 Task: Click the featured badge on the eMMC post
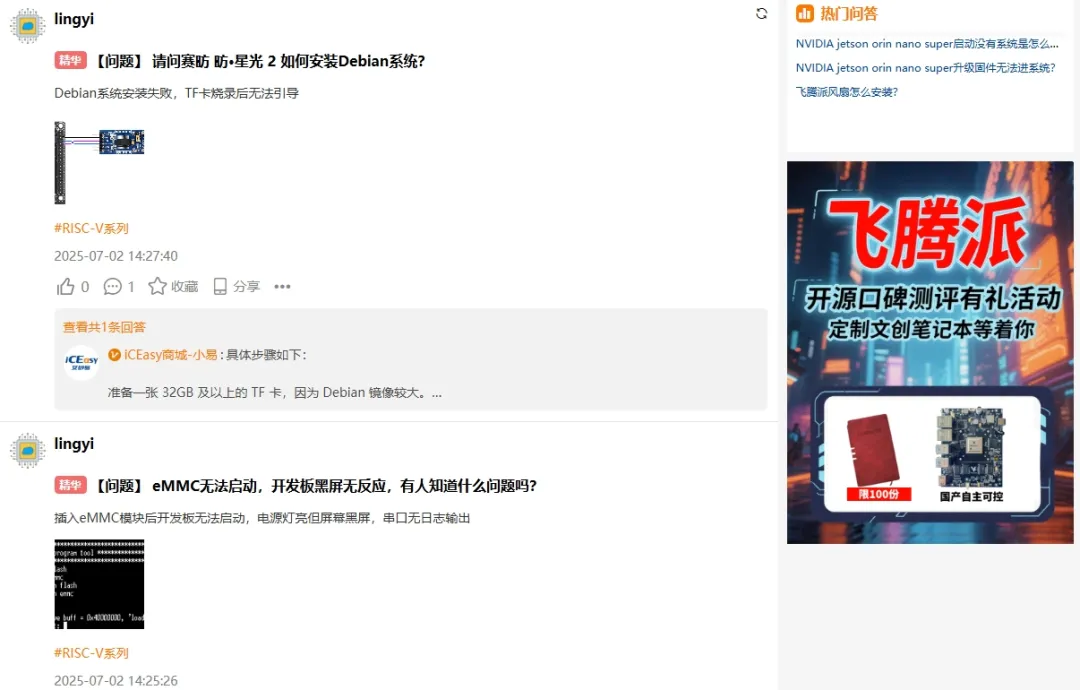(70, 485)
